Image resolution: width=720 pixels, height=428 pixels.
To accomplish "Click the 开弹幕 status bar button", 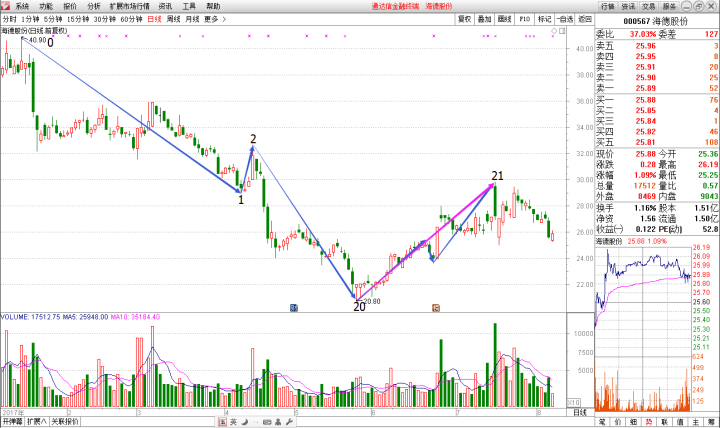I will [12, 422].
